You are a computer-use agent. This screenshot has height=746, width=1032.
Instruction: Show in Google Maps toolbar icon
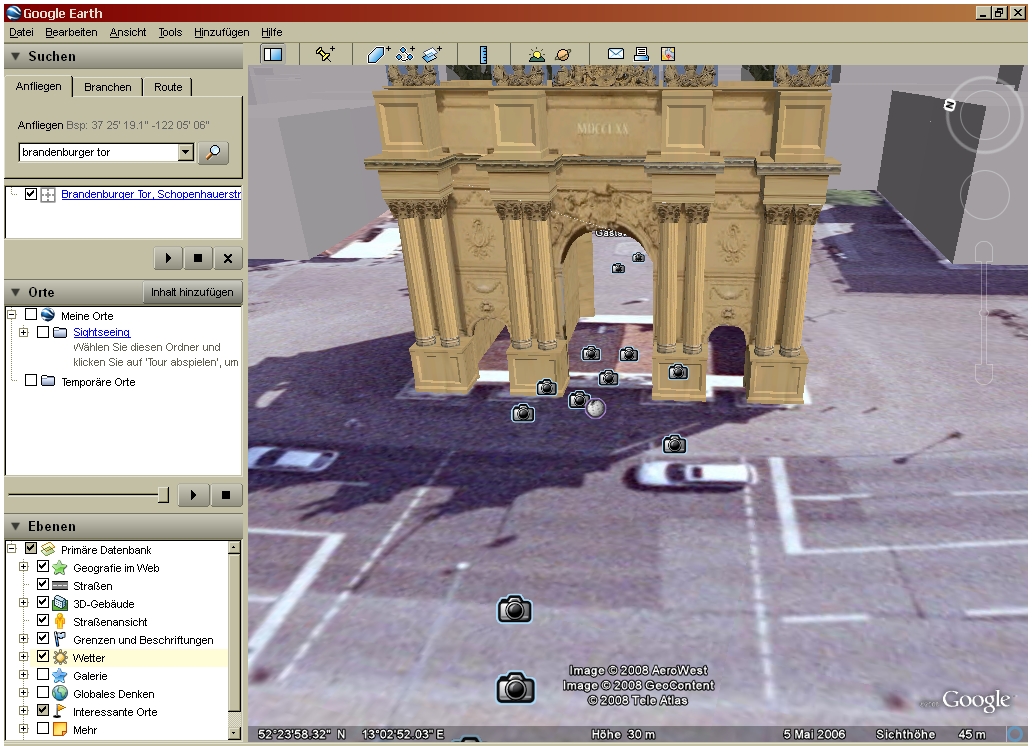[x=667, y=54]
